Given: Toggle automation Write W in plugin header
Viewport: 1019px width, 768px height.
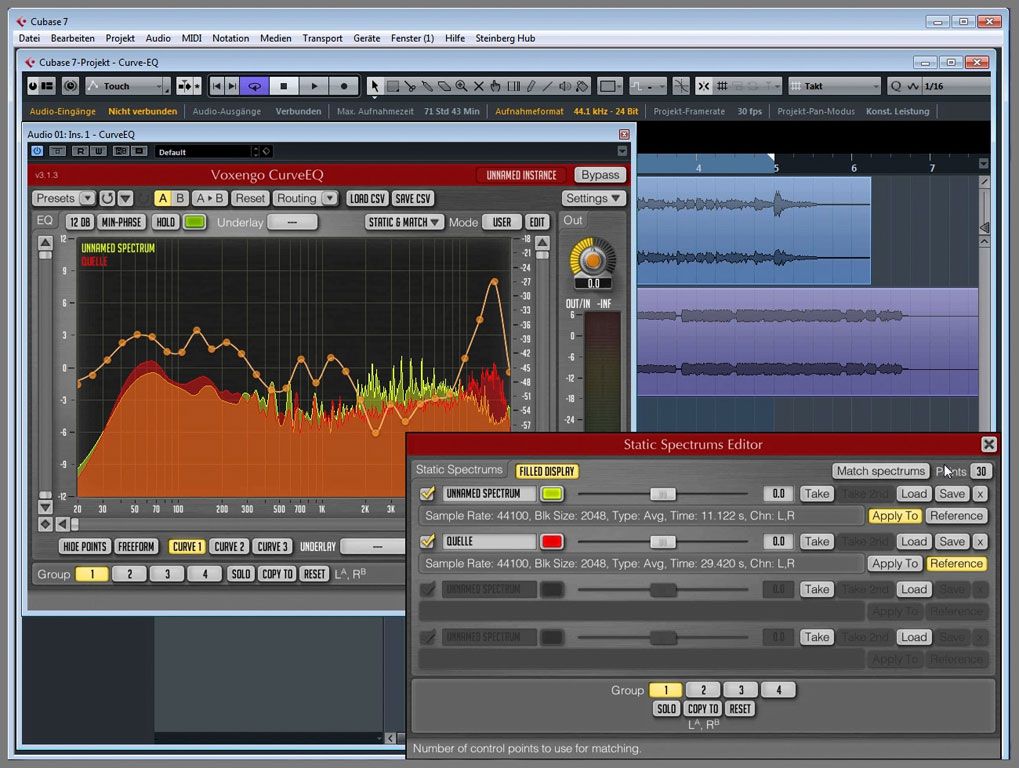Looking at the screenshot, I should pyautogui.click(x=97, y=151).
